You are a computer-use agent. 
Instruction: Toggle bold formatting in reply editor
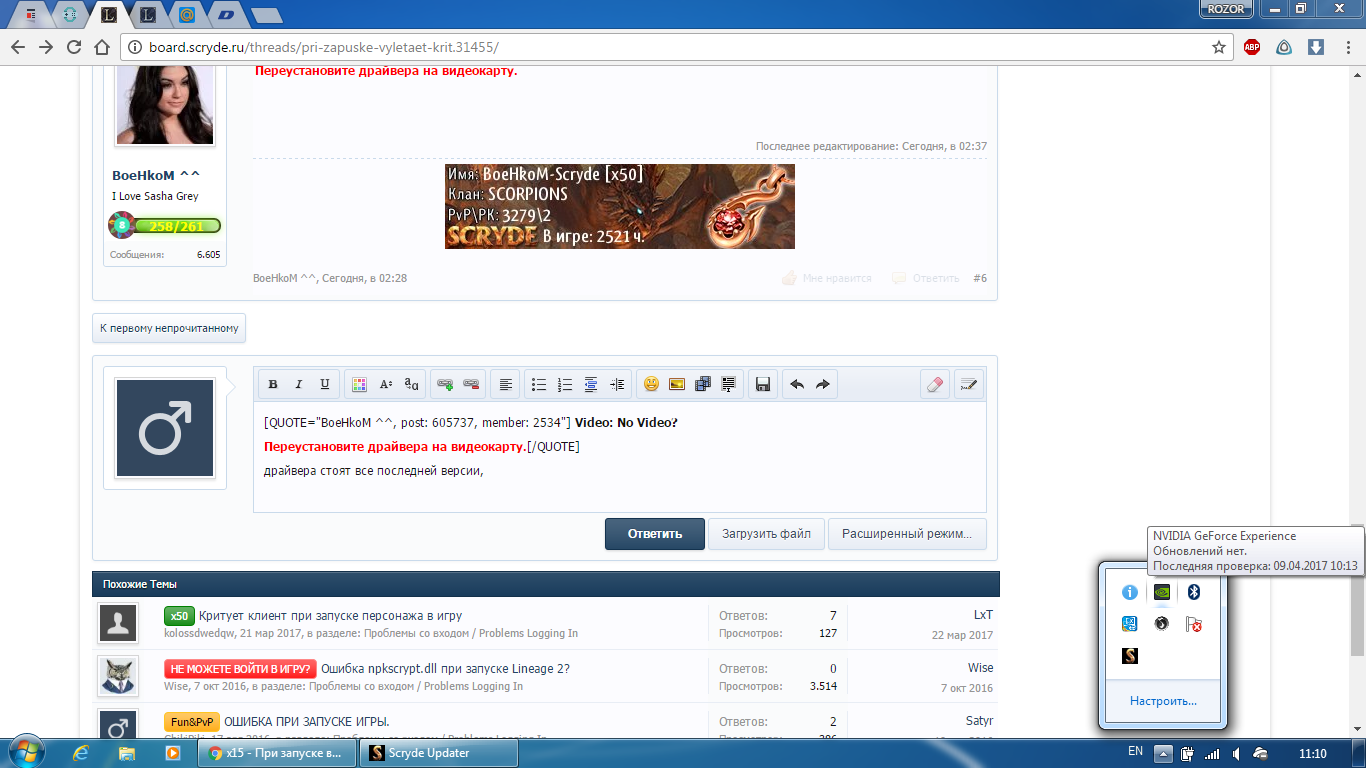(x=272, y=384)
